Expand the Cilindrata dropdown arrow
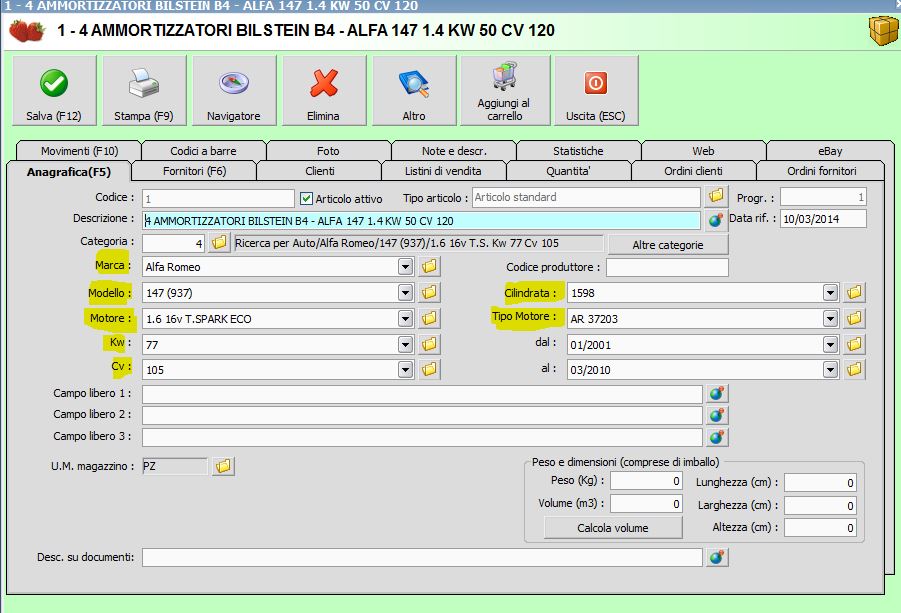The width and height of the screenshot is (901, 613). pos(830,292)
